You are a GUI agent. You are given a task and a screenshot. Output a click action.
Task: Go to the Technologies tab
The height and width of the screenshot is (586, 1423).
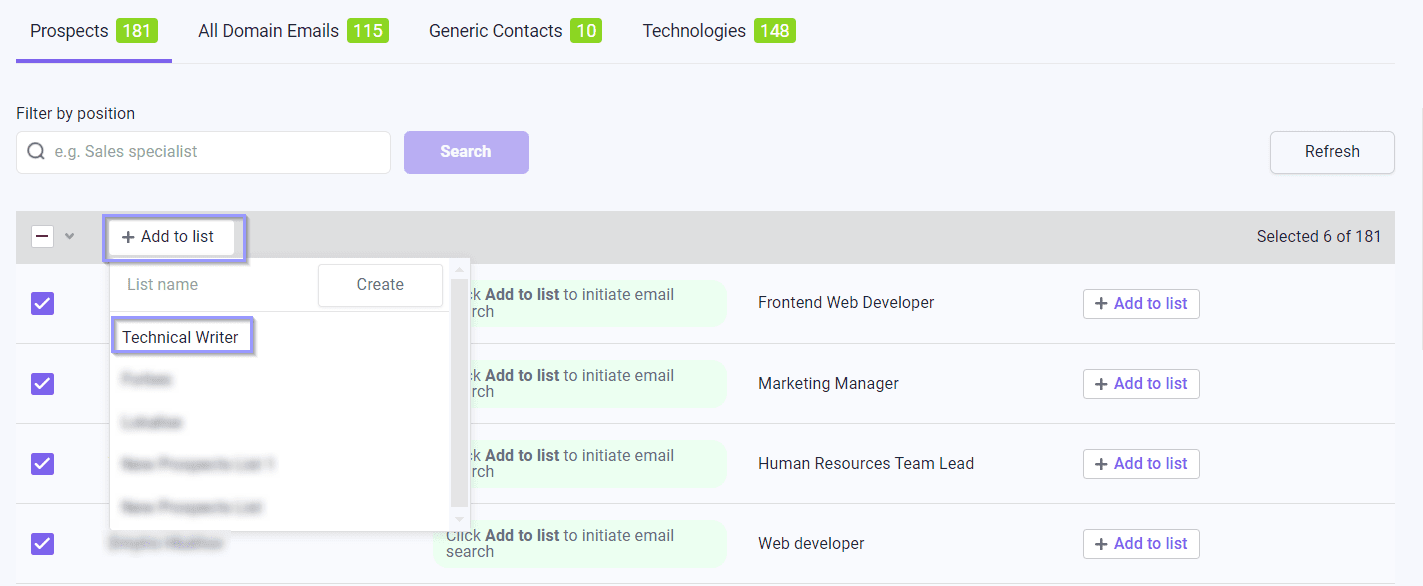717,31
